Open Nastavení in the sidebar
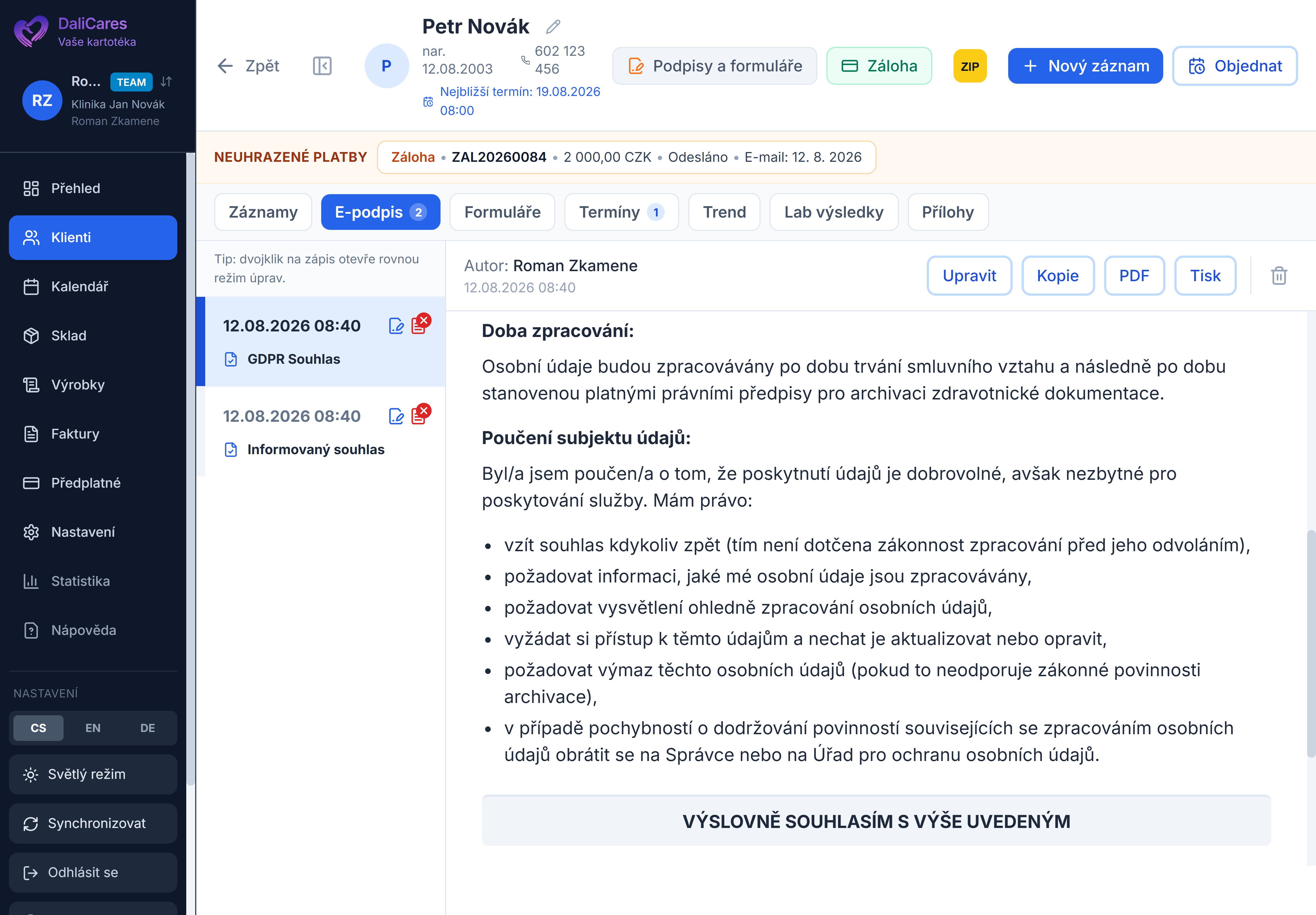Screen dimensions: 1316x915 pyautogui.click(x=93, y=532)
